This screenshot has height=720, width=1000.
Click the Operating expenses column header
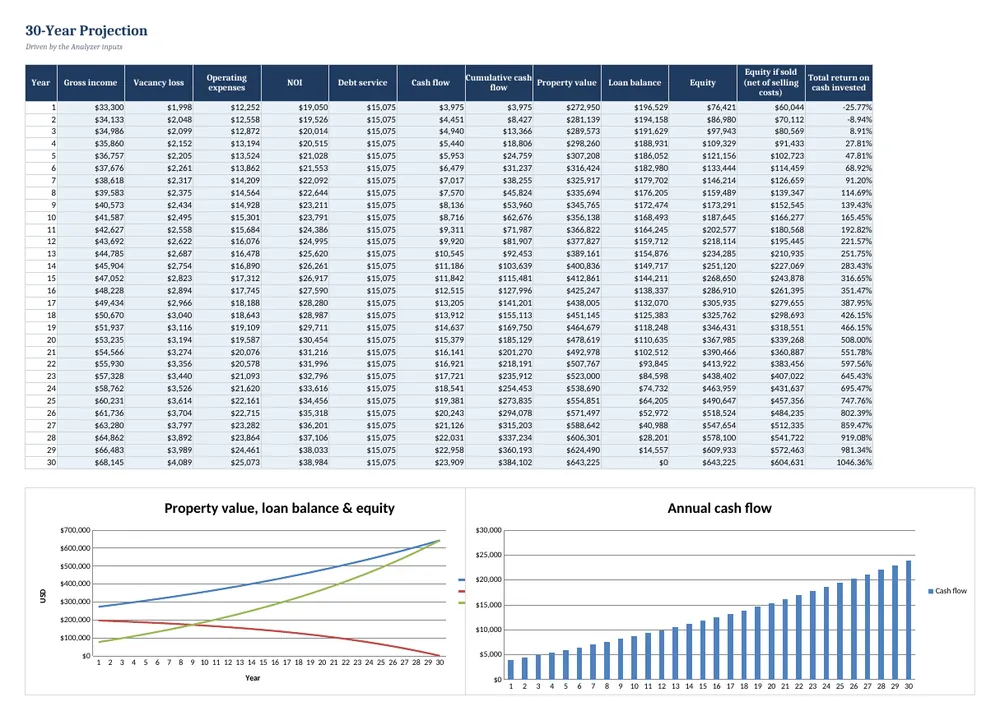[x=227, y=82]
